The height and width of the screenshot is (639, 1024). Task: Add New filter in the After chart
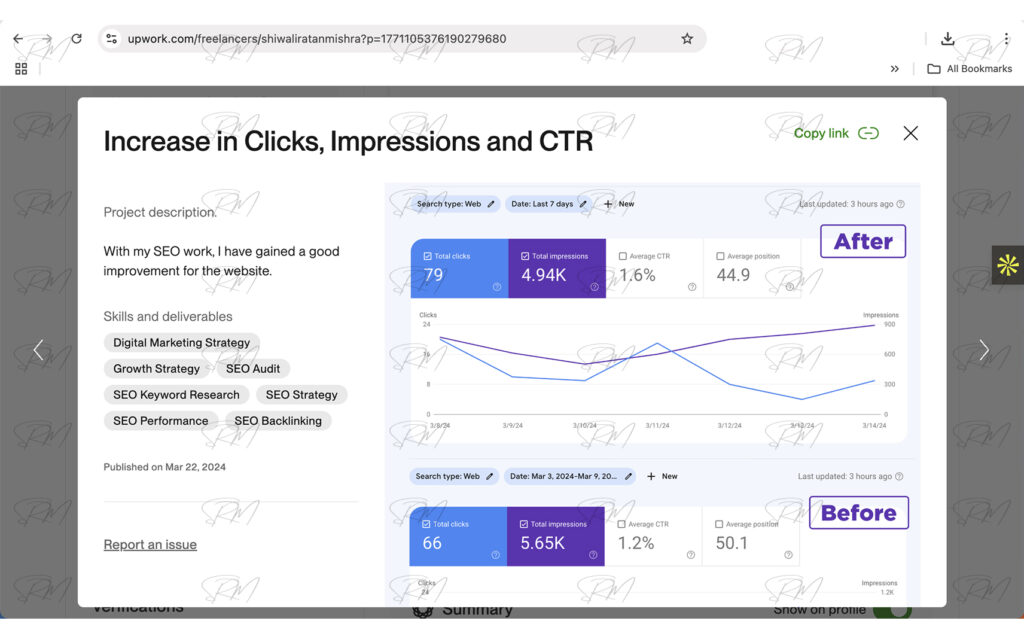(619, 204)
